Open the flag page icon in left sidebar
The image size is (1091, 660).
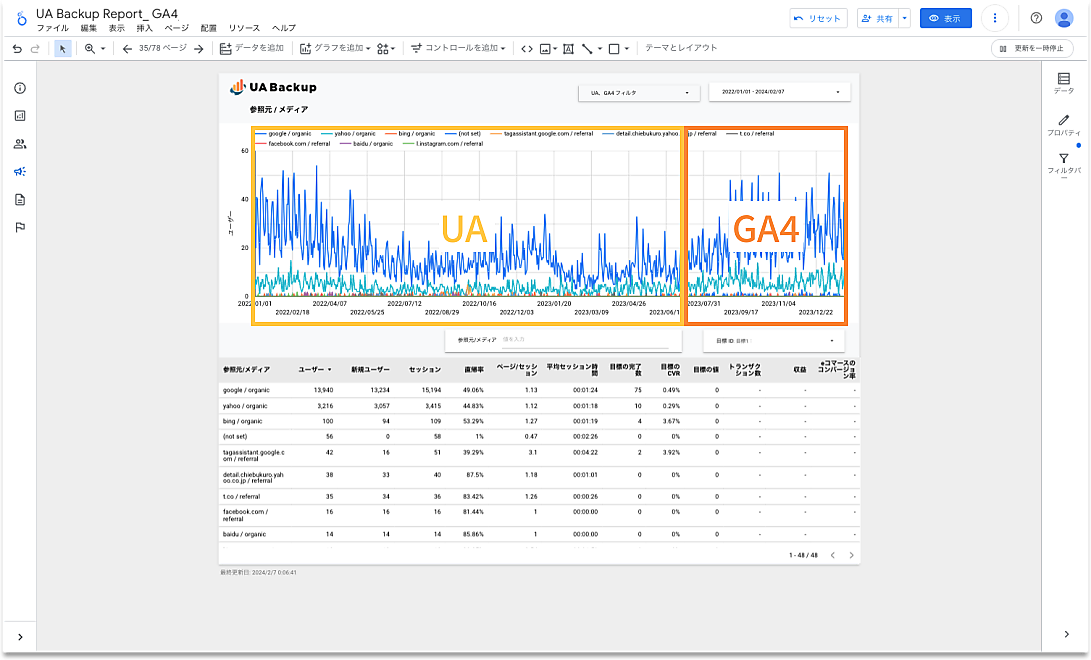pyautogui.click(x=20, y=227)
